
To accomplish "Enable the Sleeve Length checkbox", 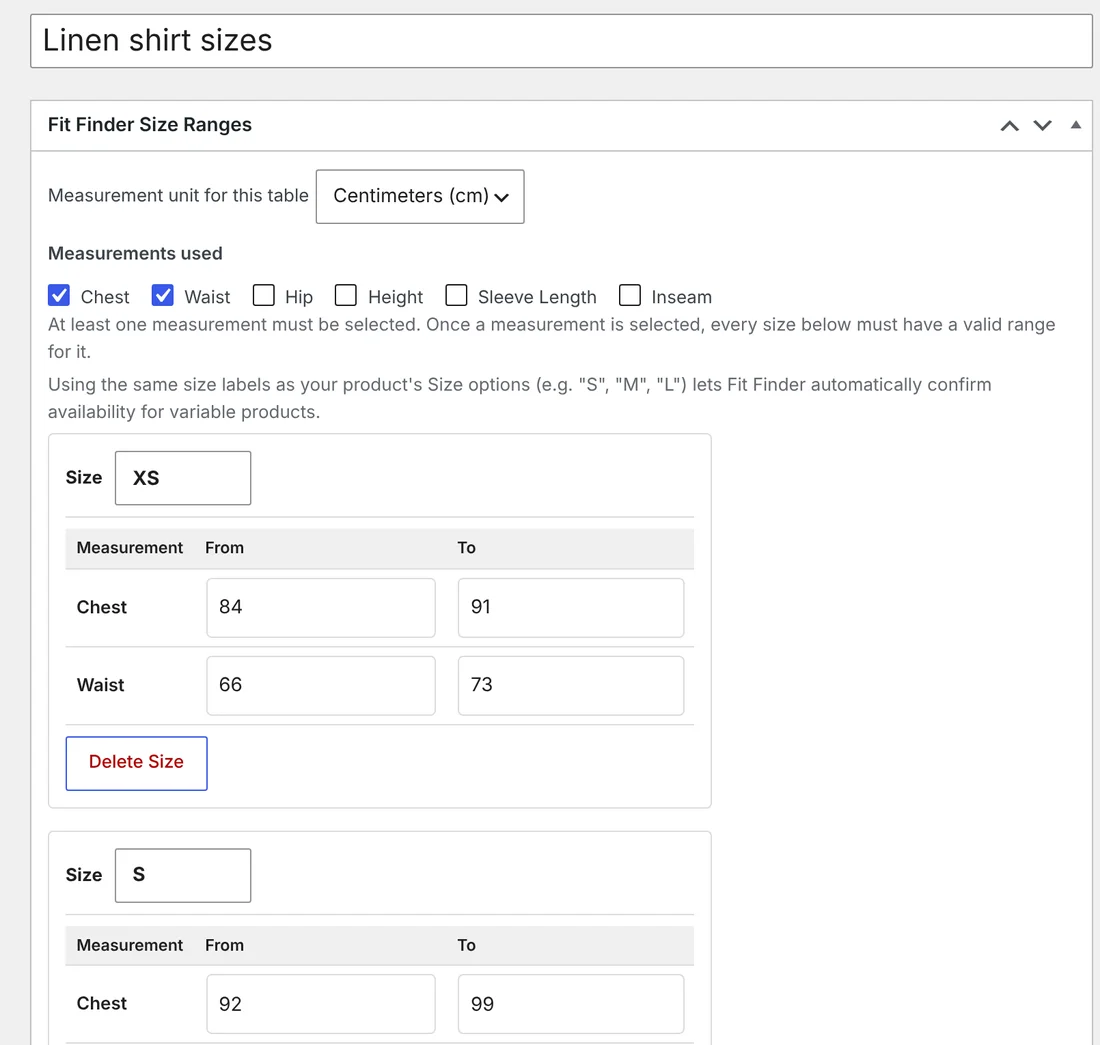I will (457, 295).
